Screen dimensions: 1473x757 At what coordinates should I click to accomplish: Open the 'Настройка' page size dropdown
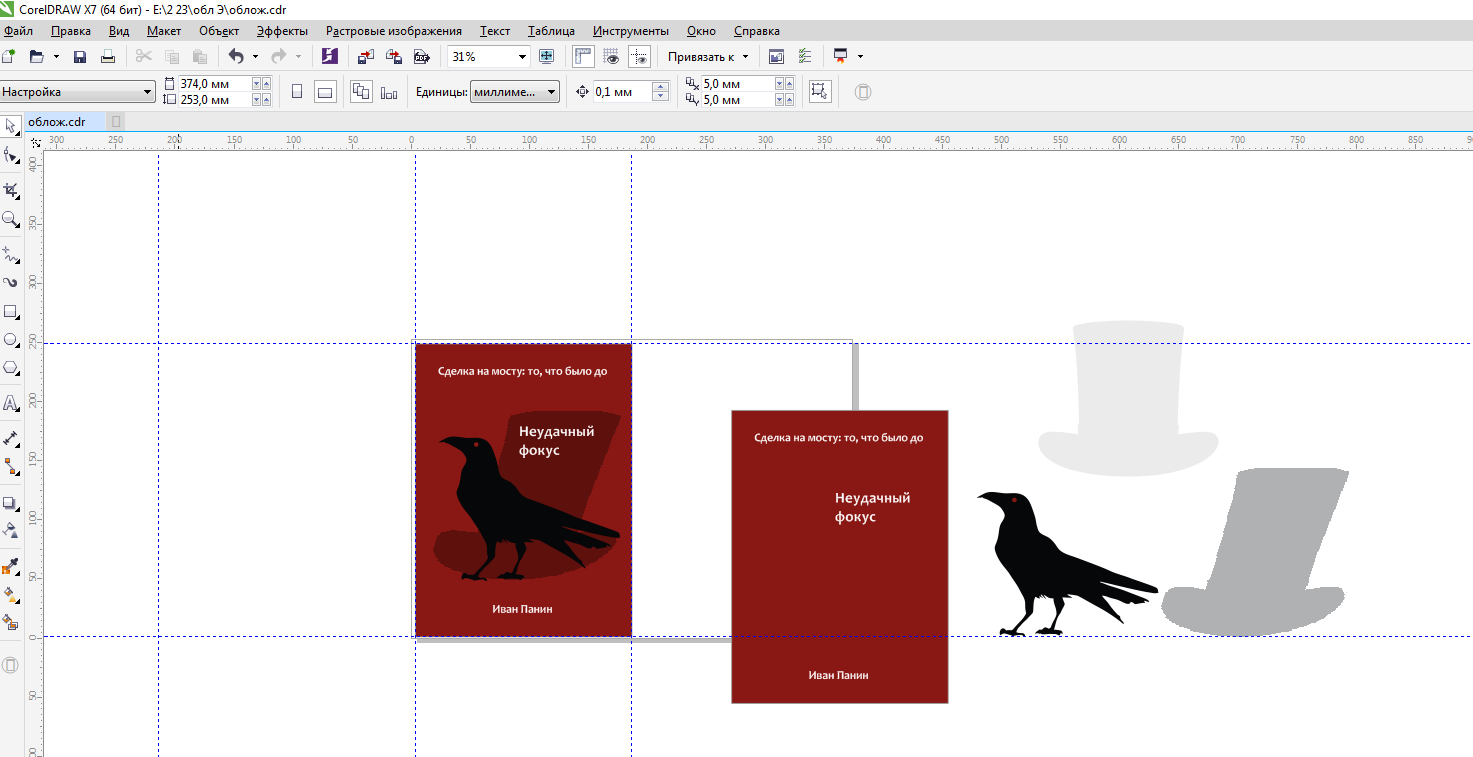click(148, 92)
